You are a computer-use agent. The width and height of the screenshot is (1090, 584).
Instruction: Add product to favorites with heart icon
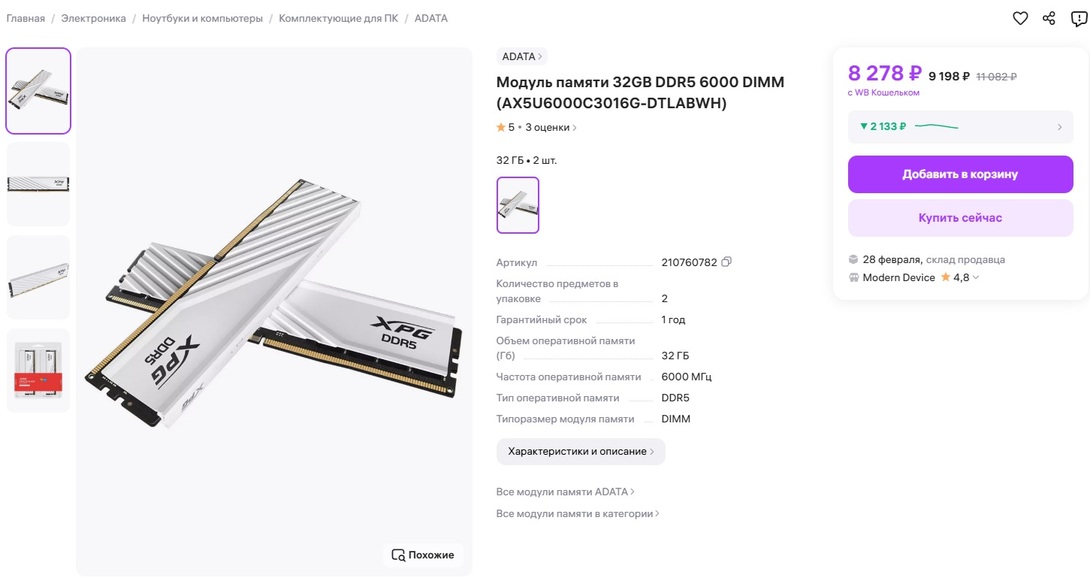coord(1020,19)
